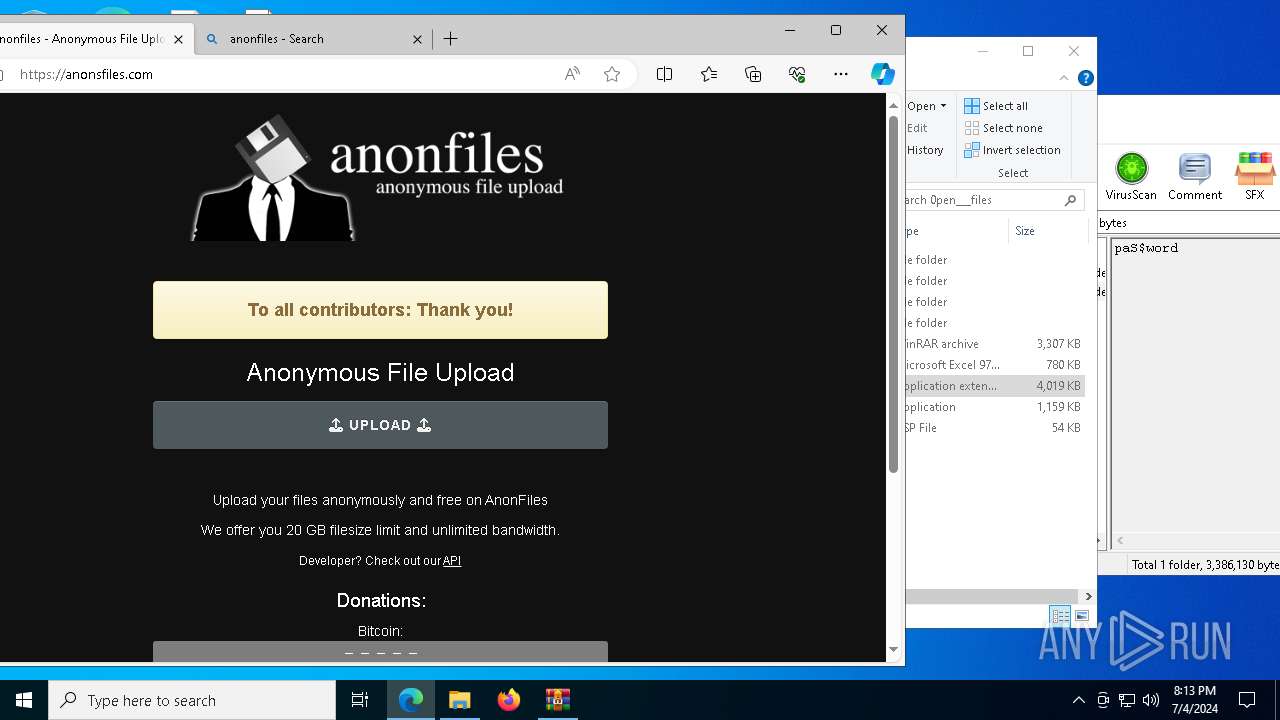Expand the Open dropdown in Explorer ribbon
This screenshot has height=720, width=1280.
pos(927,106)
